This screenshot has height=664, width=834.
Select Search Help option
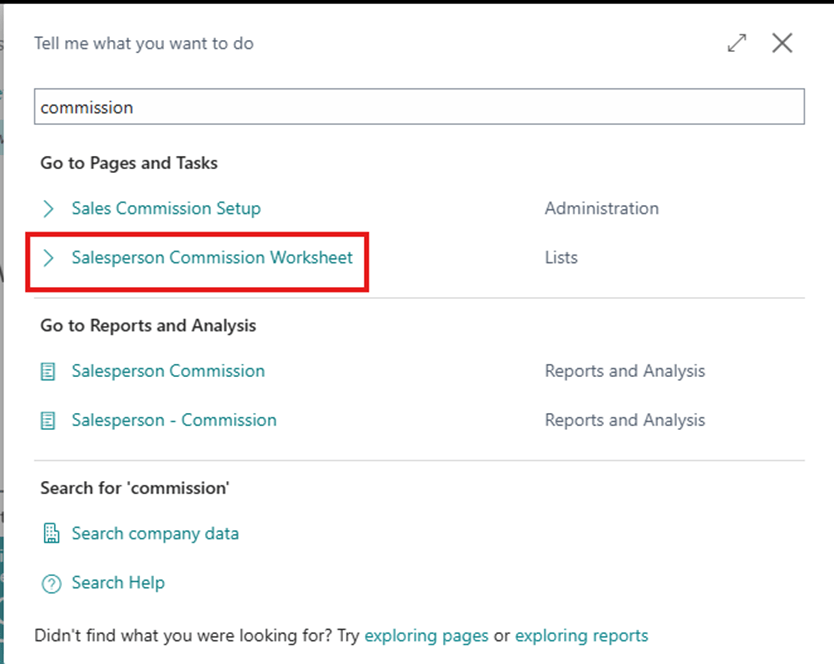click(118, 582)
